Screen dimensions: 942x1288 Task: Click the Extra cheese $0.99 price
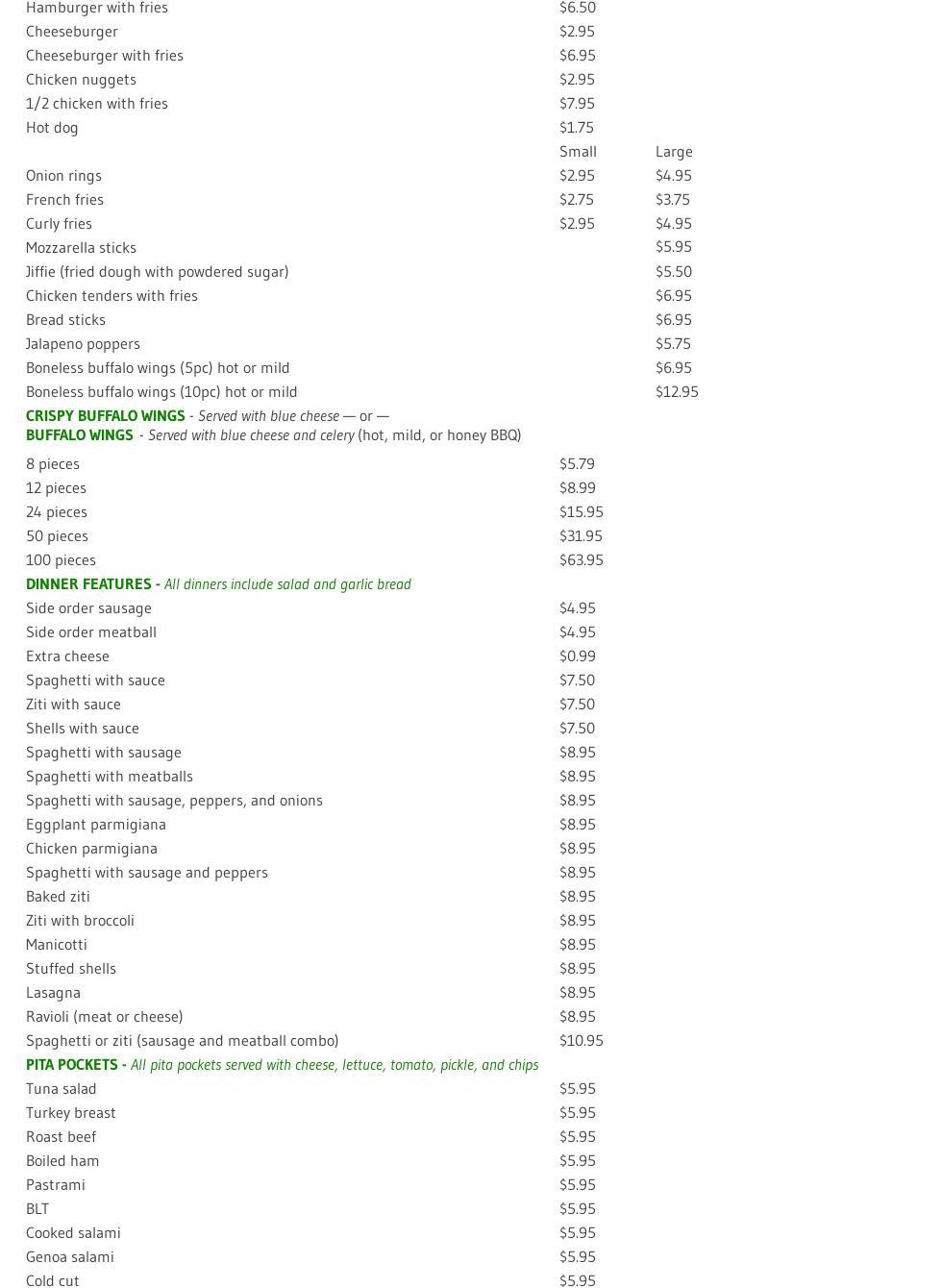(577, 656)
